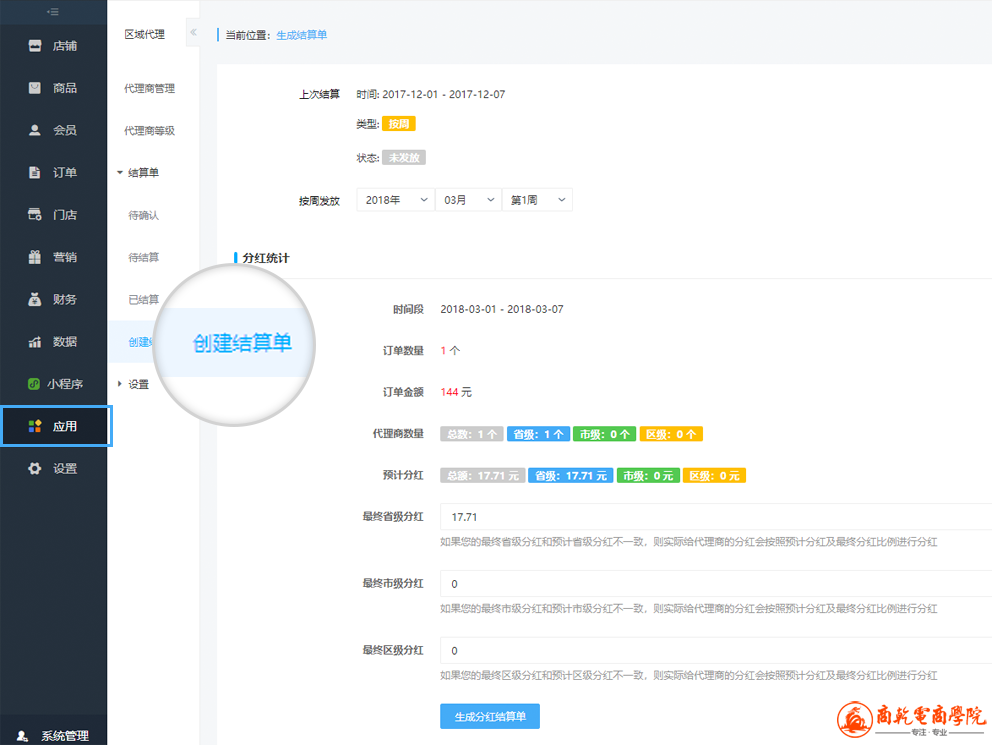Open the goods (商品) bag icon

click(35, 88)
